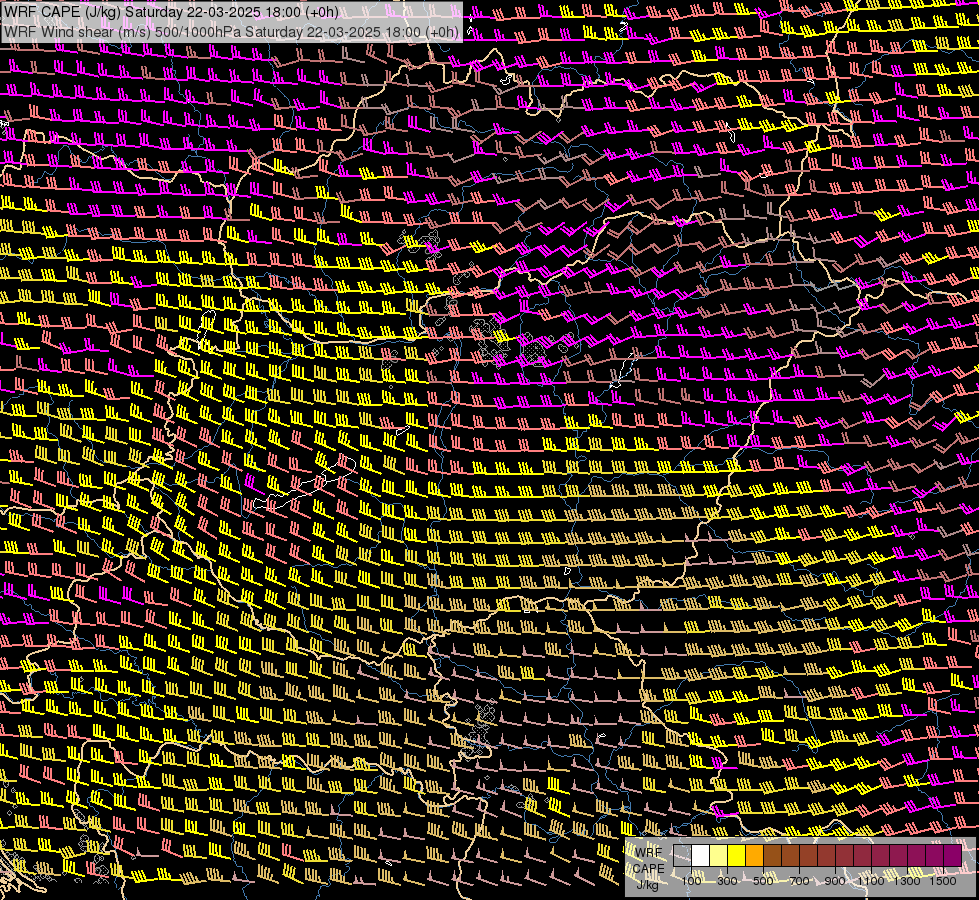Click the purple 1500+ J/kg legend swatch
Viewport: 979px width, 900px height.
(953, 855)
